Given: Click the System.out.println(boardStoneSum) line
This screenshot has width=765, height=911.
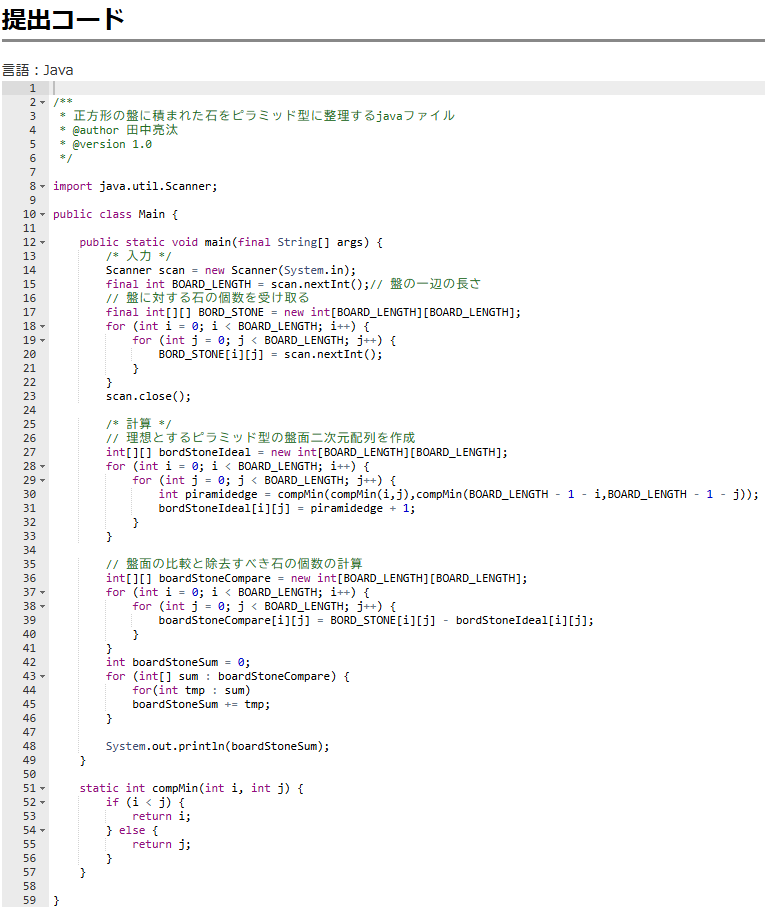Looking at the screenshot, I should [217, 746].
